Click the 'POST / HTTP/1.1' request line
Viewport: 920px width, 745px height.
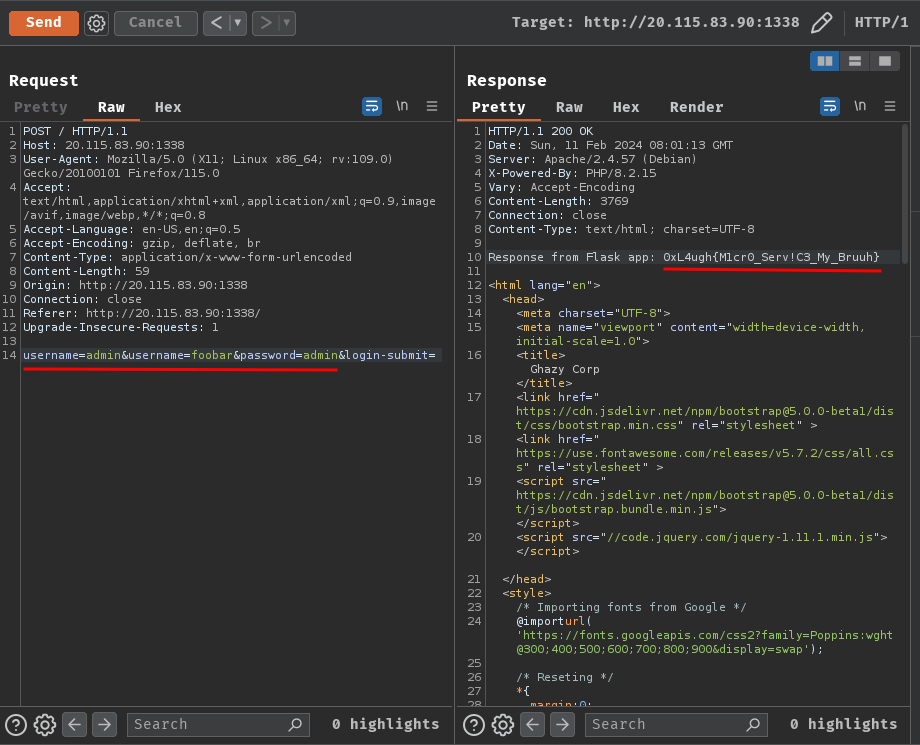tap(75, 131)
